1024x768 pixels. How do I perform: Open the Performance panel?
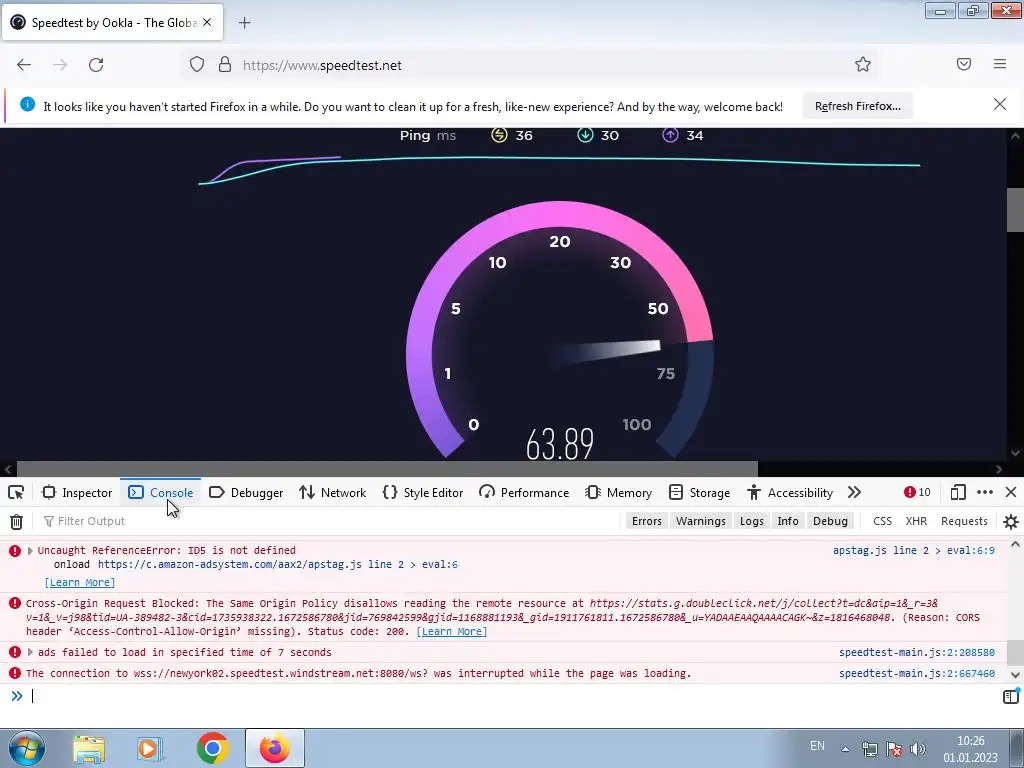click(524, 492)
